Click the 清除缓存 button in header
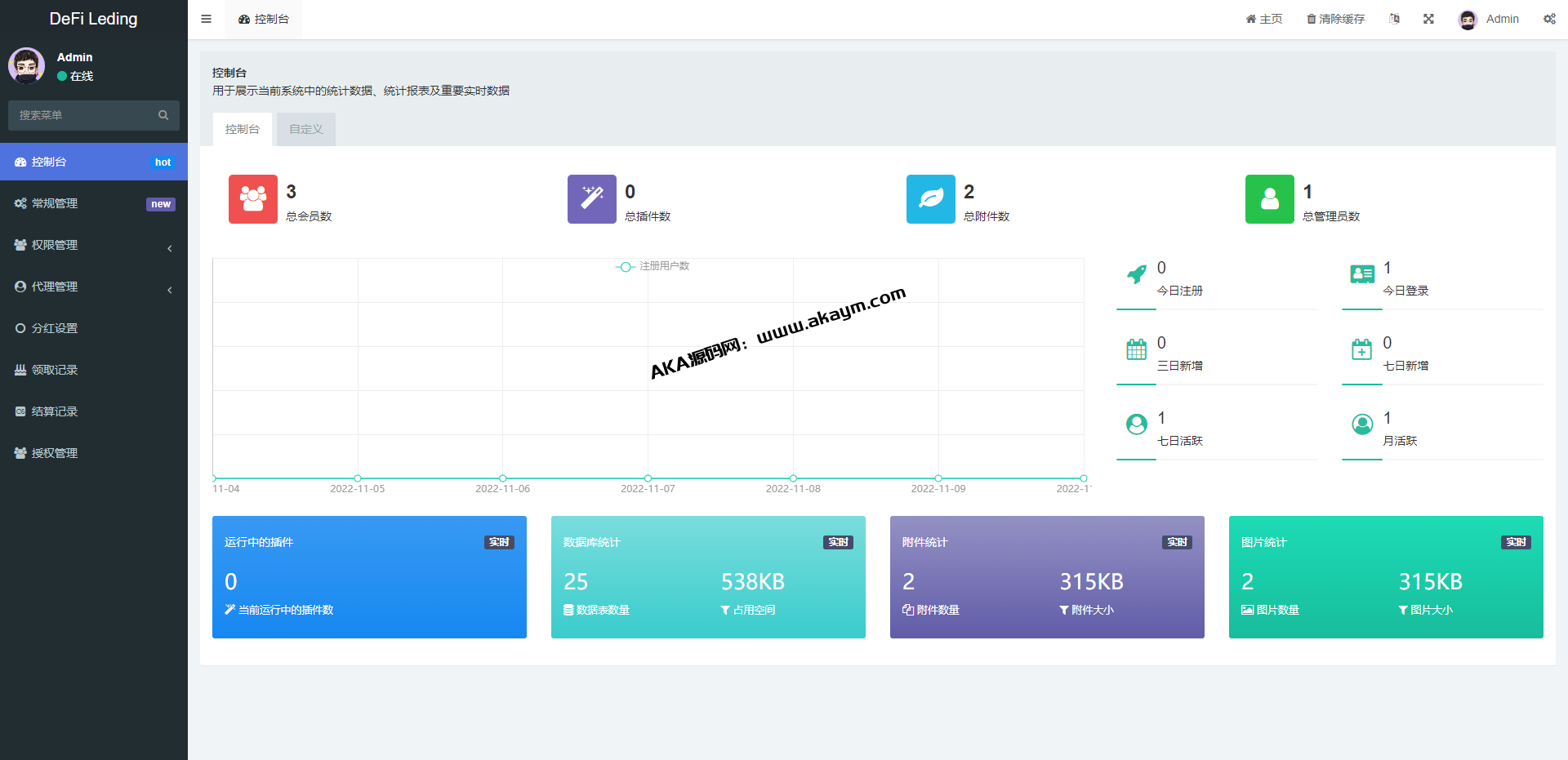 coord(1335,19)
